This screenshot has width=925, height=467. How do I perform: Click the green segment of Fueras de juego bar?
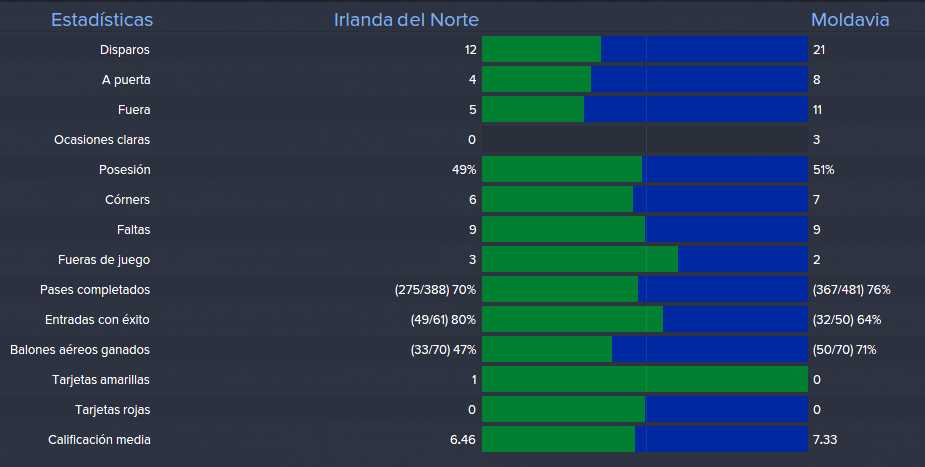point(580,260)
